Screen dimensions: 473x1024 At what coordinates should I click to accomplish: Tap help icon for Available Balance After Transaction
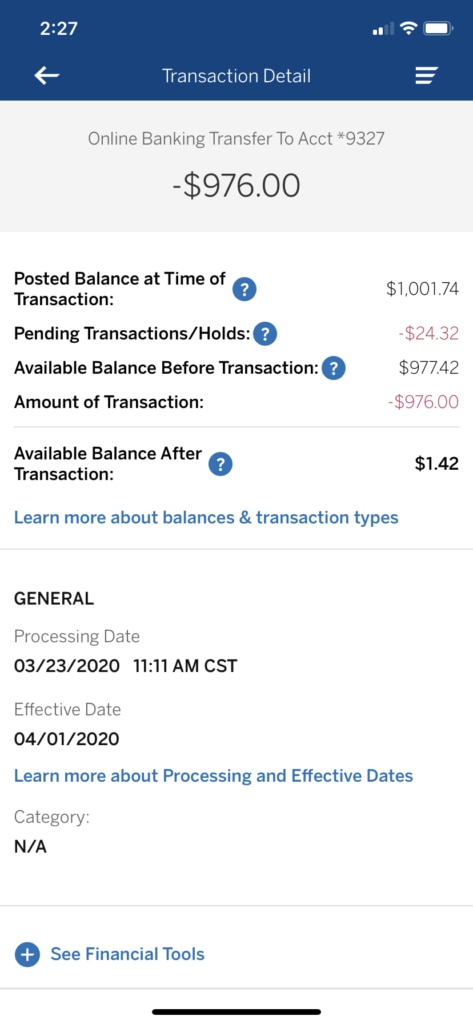click(x=221, y=464)
